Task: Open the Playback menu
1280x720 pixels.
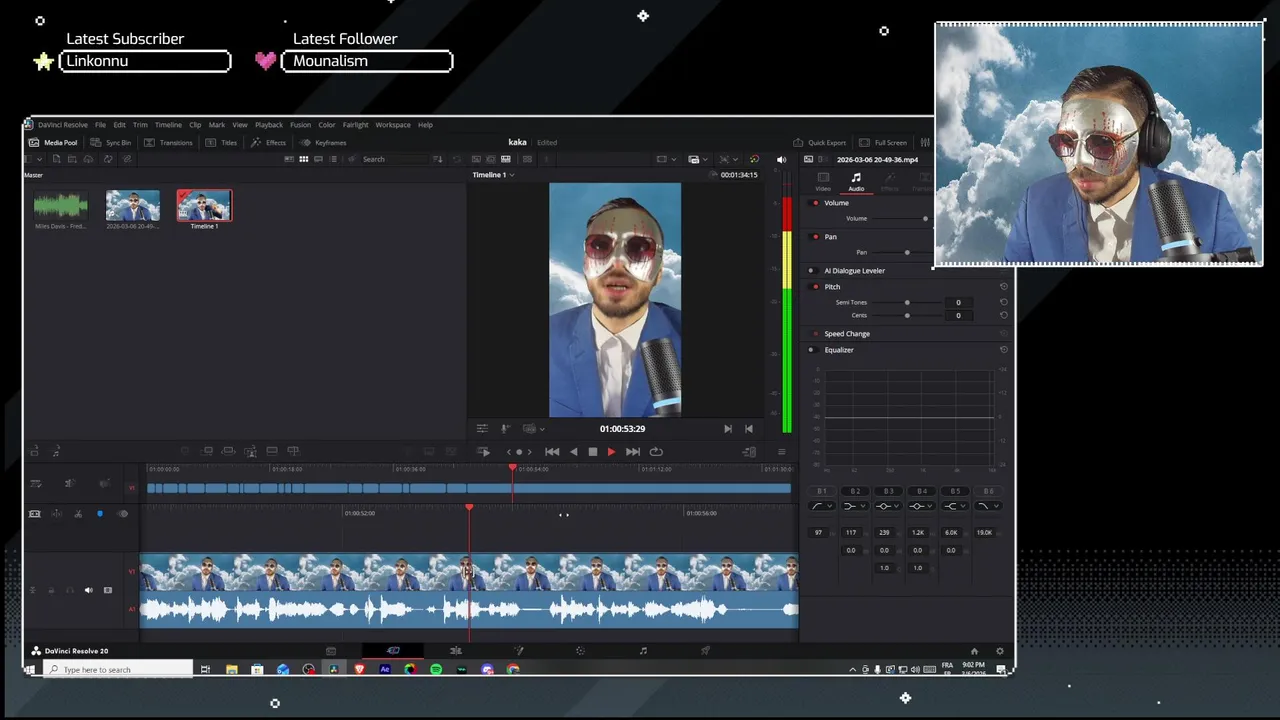Action: (269, 125)
